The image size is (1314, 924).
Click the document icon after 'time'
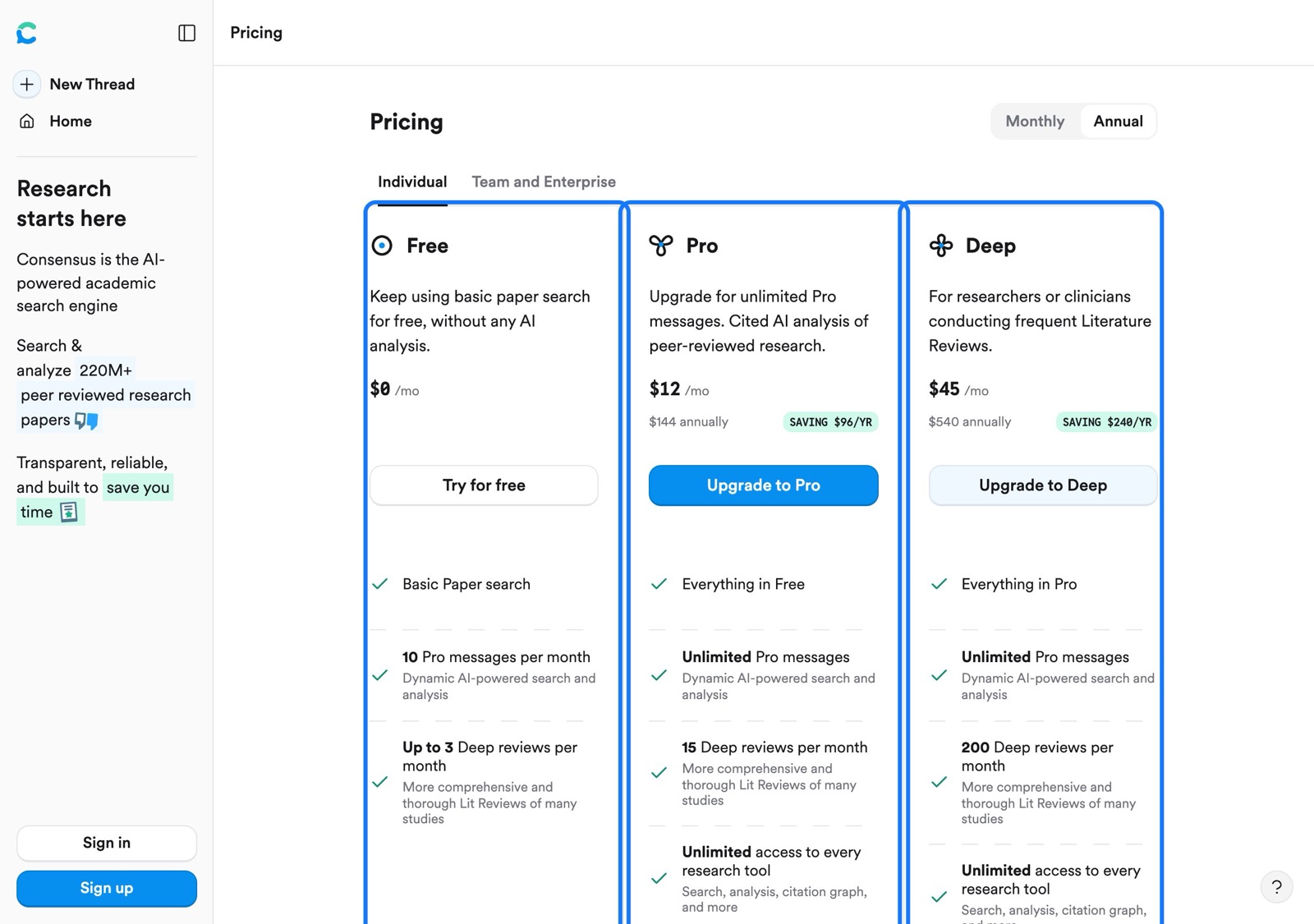[69, 512]
